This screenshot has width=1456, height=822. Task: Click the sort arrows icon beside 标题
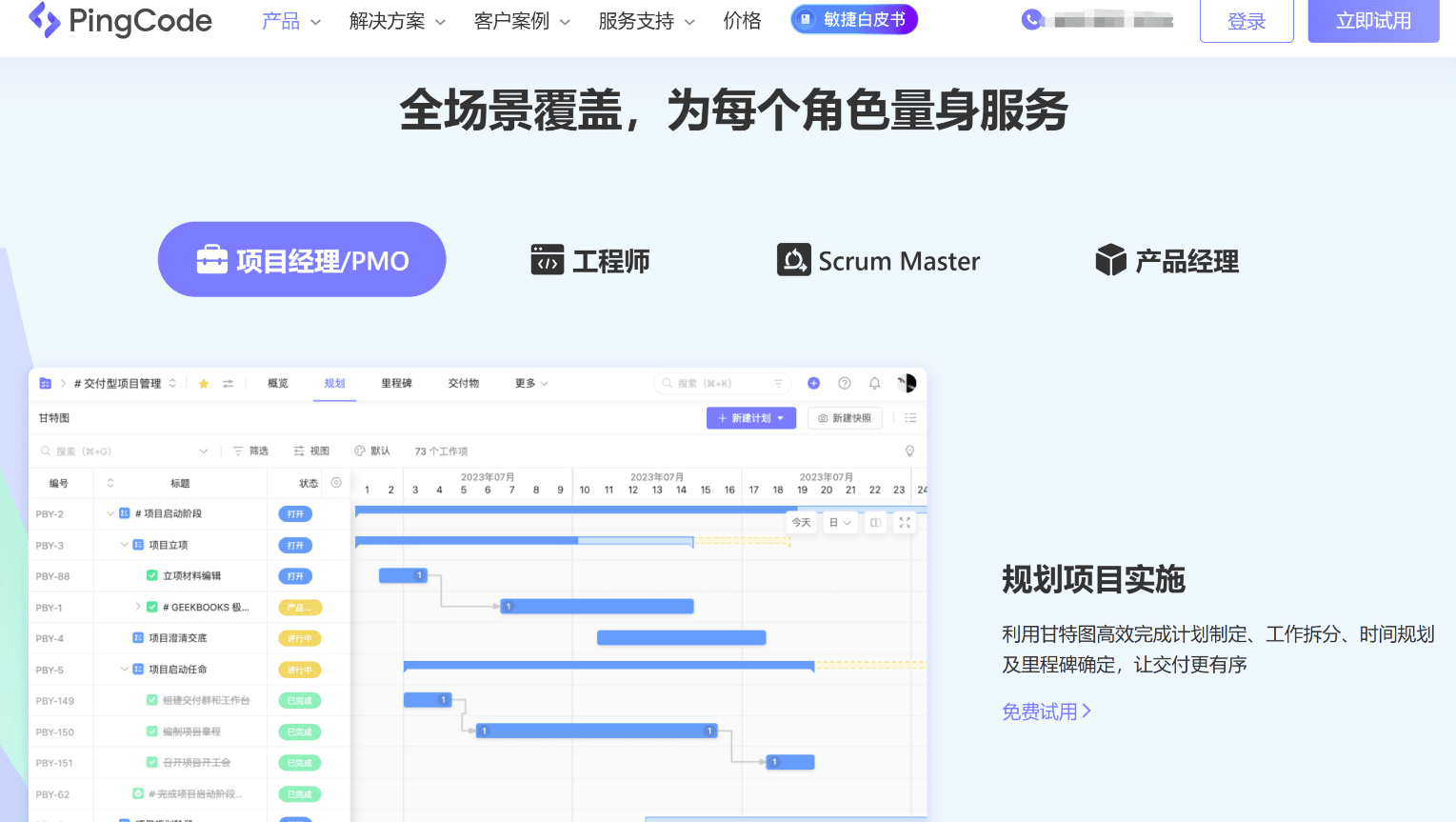pyautogui.click(x=110, y=483)
